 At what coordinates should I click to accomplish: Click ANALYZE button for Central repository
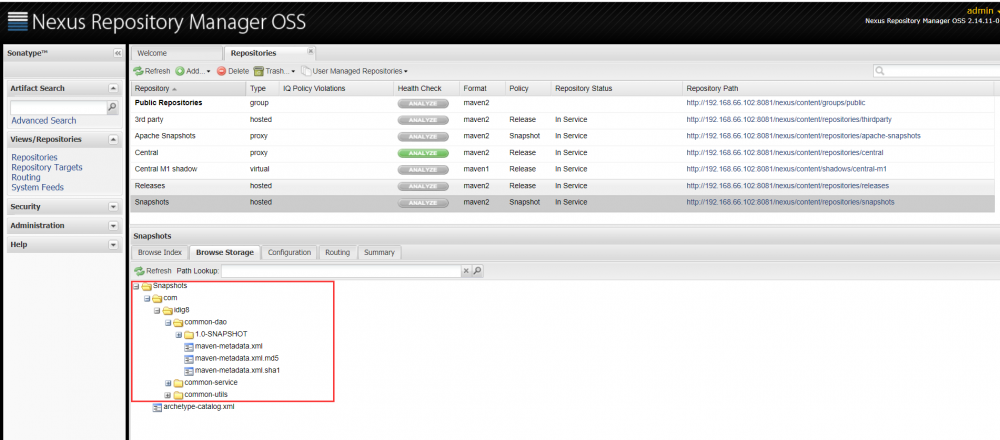(423, 153)
